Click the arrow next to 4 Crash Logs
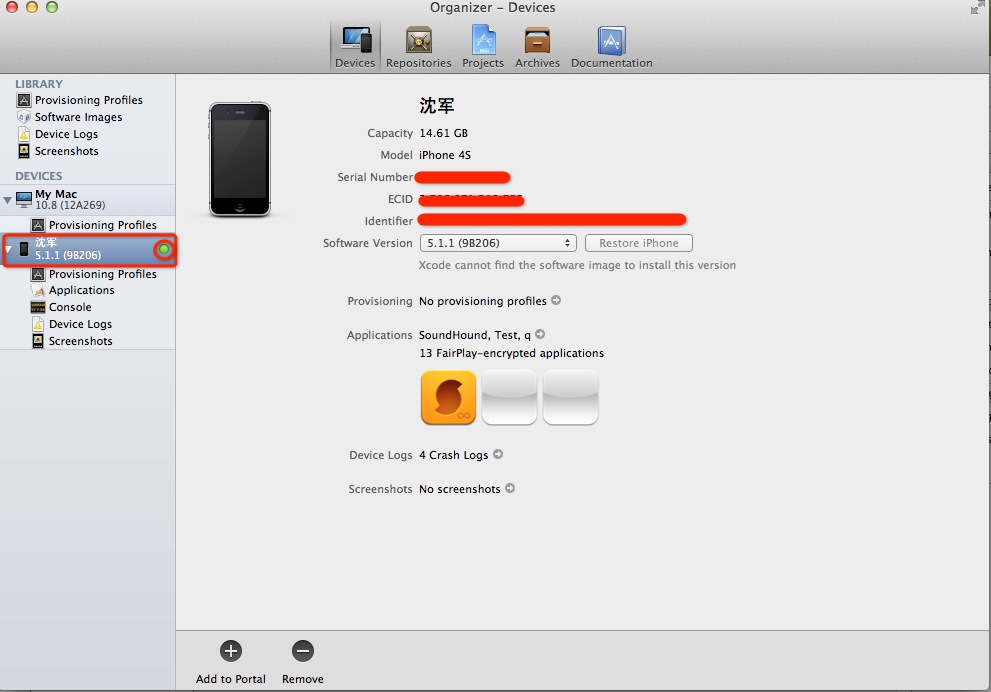 pos(498,454)
